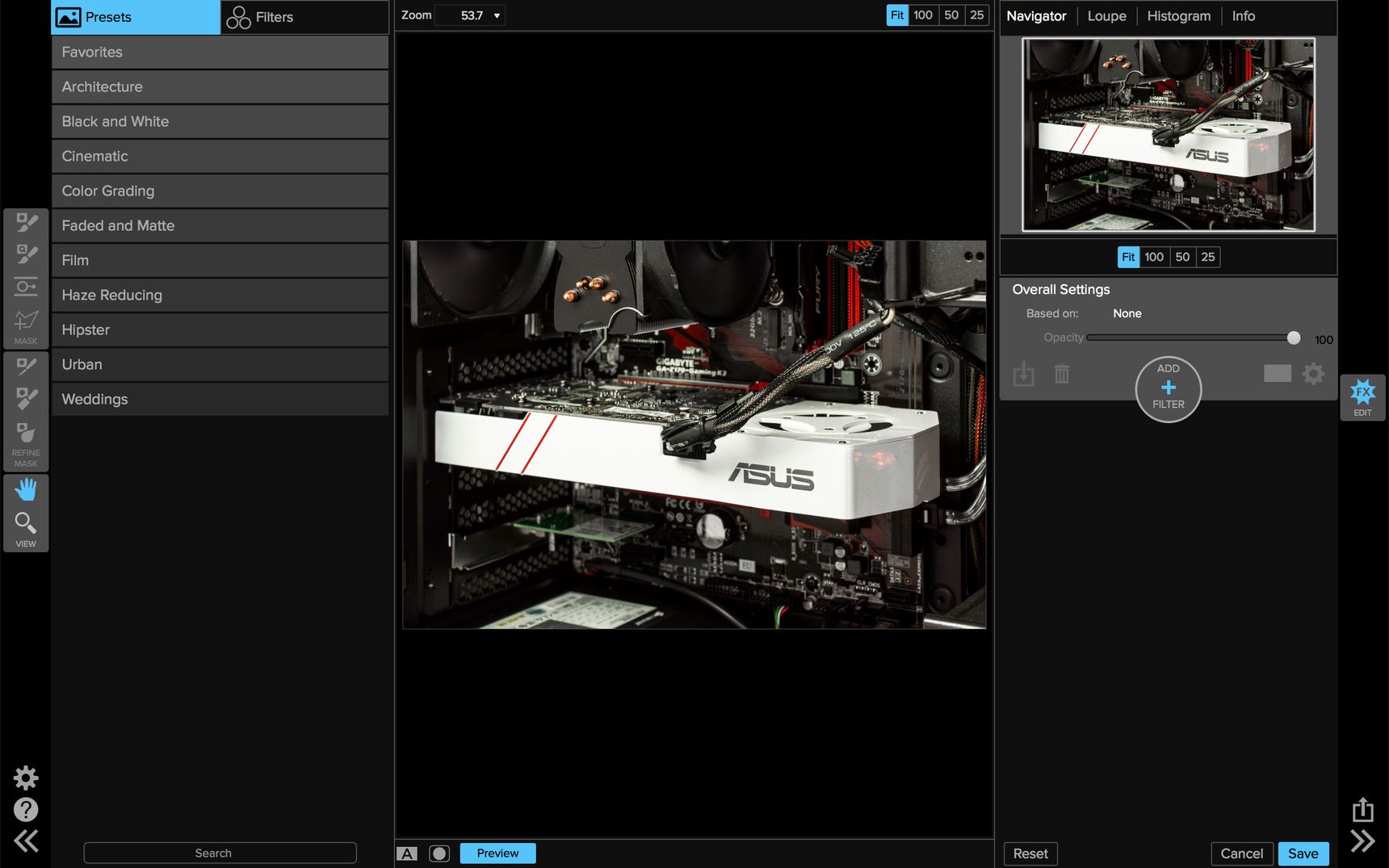Open Overall Settings gear icon
This screenshot has height=868, width=1389.
1314,373
